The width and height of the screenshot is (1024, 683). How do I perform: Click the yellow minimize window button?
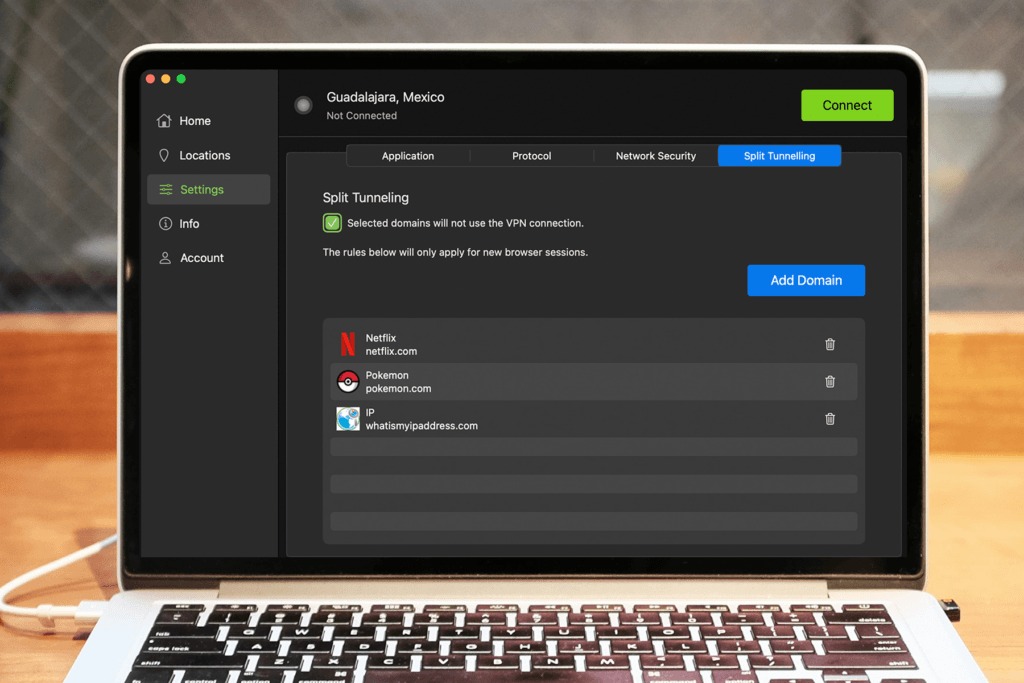166,79
